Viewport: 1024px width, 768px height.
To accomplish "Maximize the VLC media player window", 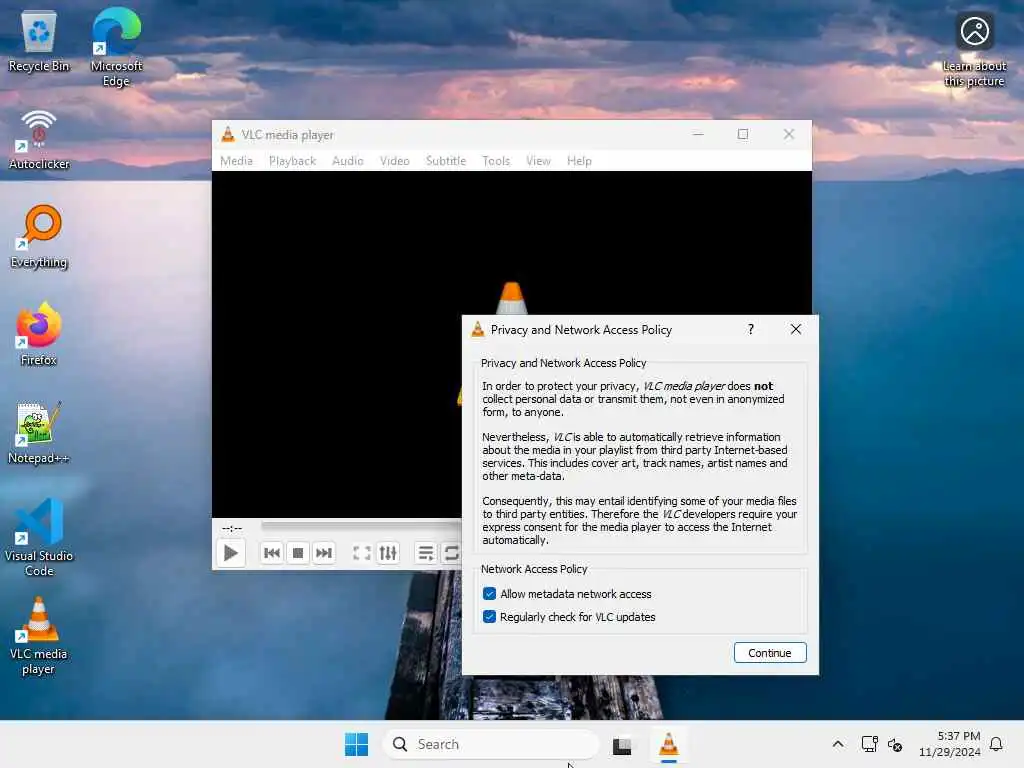I will coord(743,135).
